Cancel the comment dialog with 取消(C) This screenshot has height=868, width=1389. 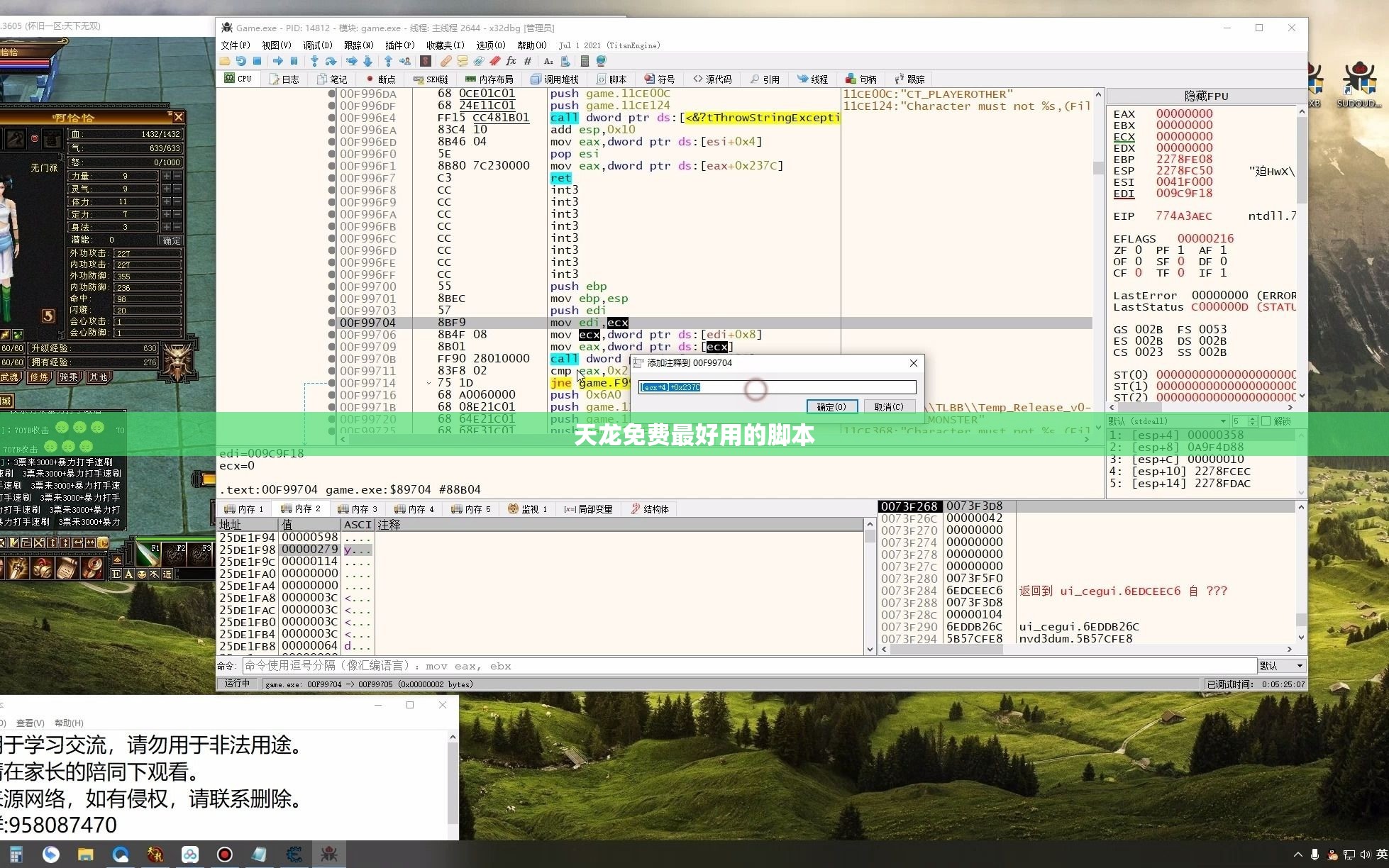point(888,407)
